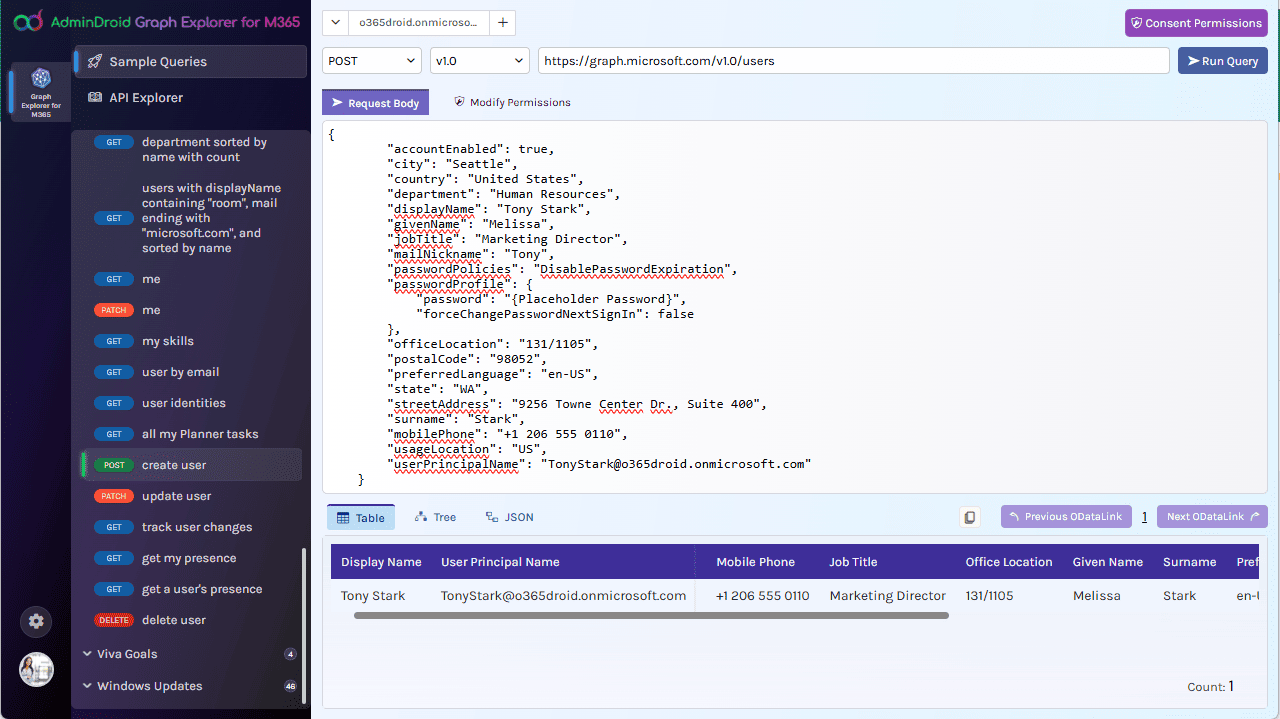1280x719 pixels.
Task: Click the Consent Permissions button
Action: point(1195,23)
